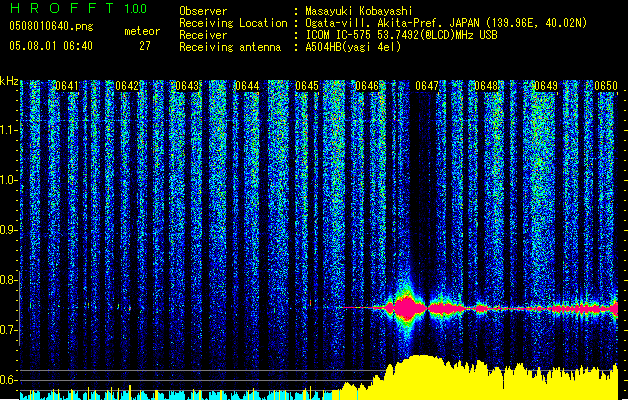The height and width of the screenshot is (400, 629).
Task: Click the 0644 time marker
Action: (x=247, y=86)
